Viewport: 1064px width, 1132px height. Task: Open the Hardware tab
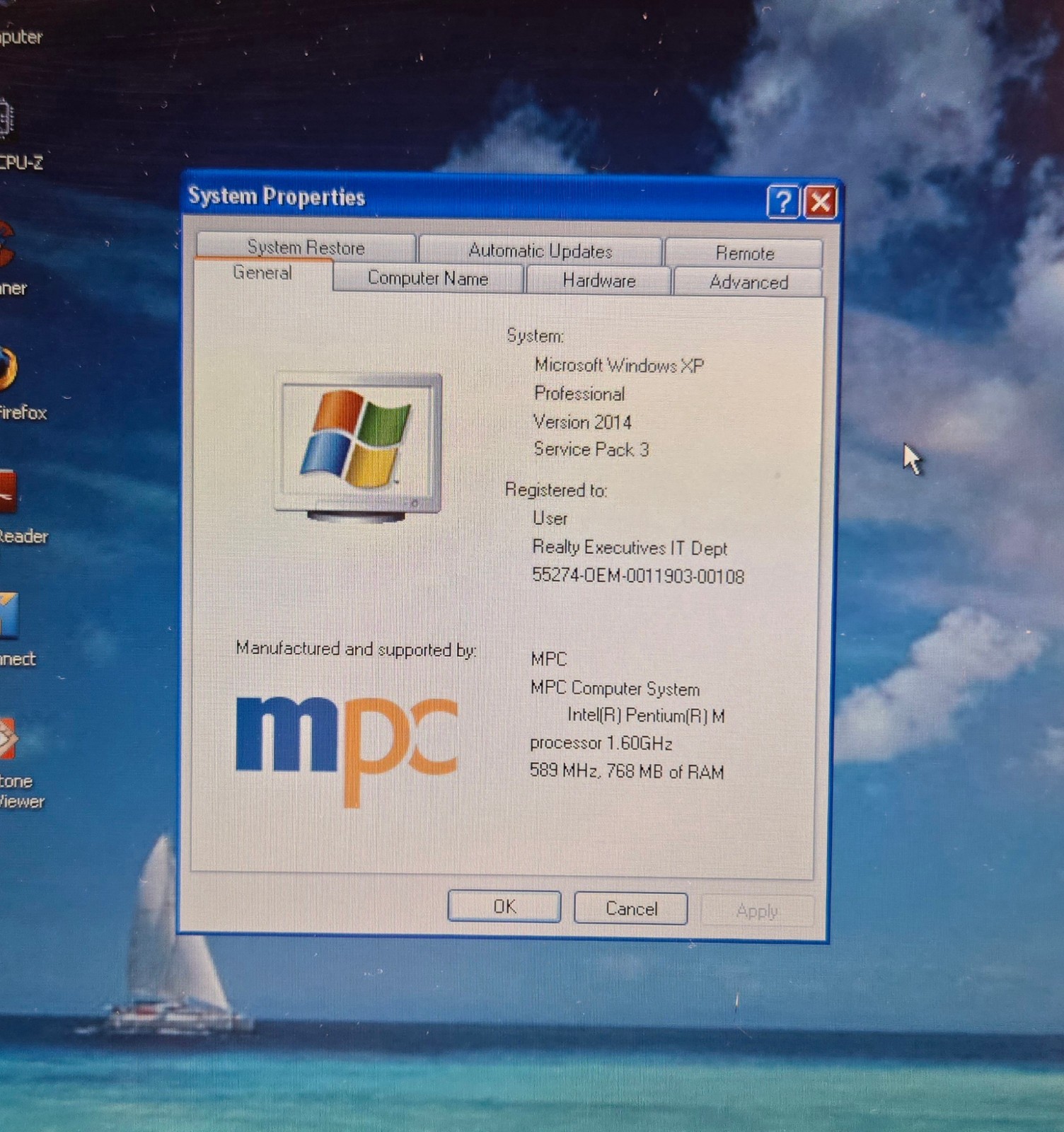(x=598, y=281)
